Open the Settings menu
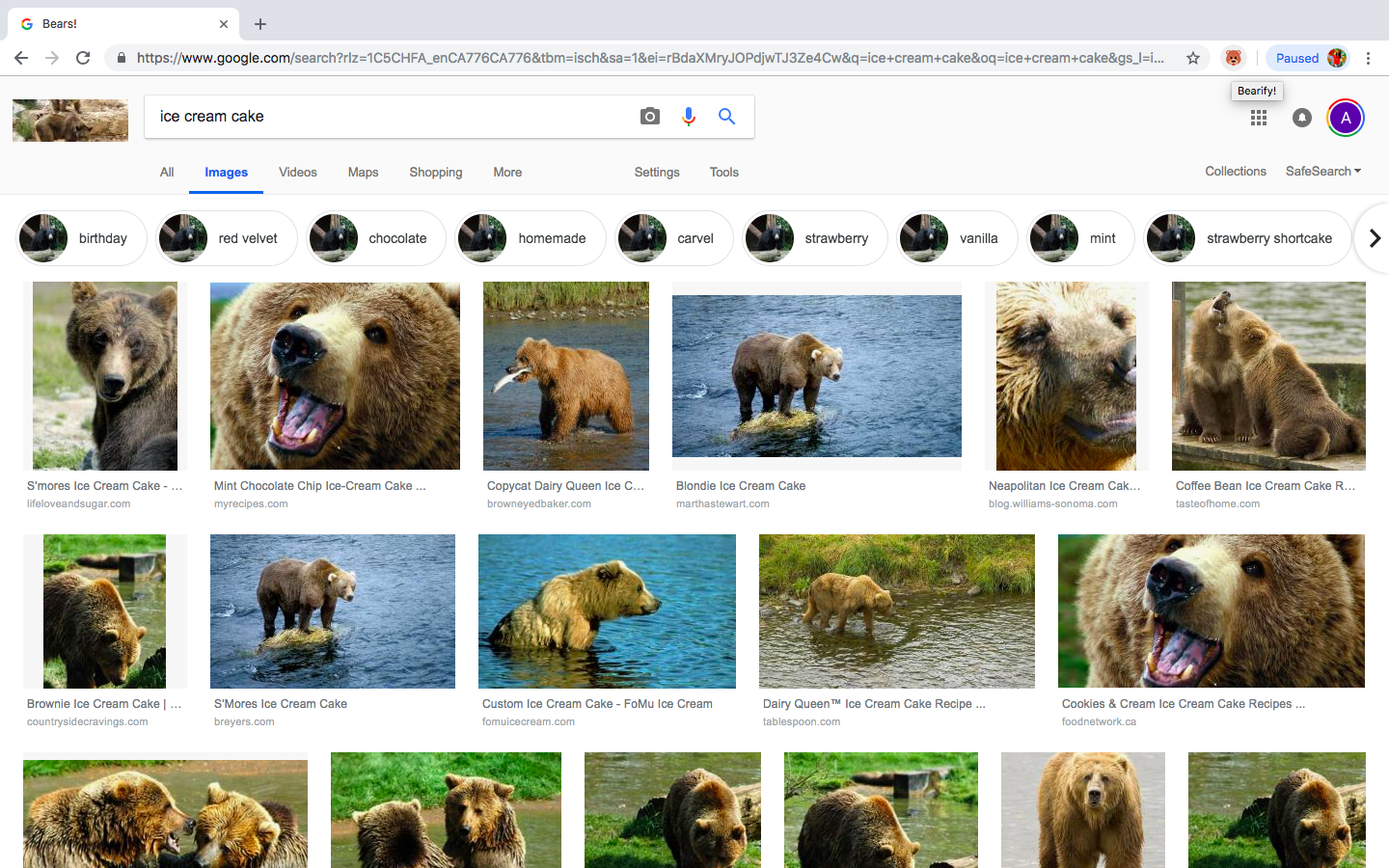1389x868 pixels. (x=657, y=172)
